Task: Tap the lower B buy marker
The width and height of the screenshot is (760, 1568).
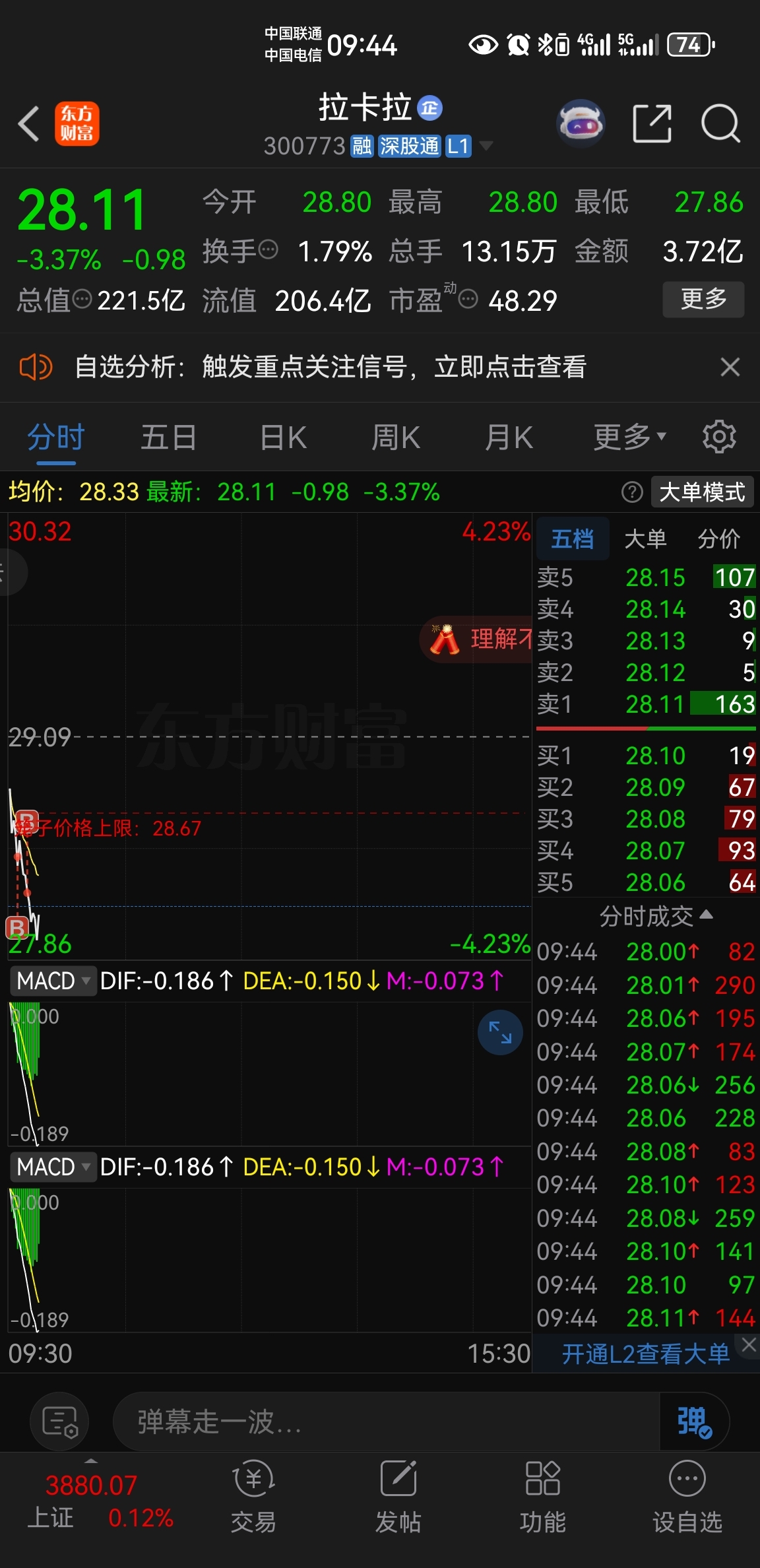Action: (17, 927)
